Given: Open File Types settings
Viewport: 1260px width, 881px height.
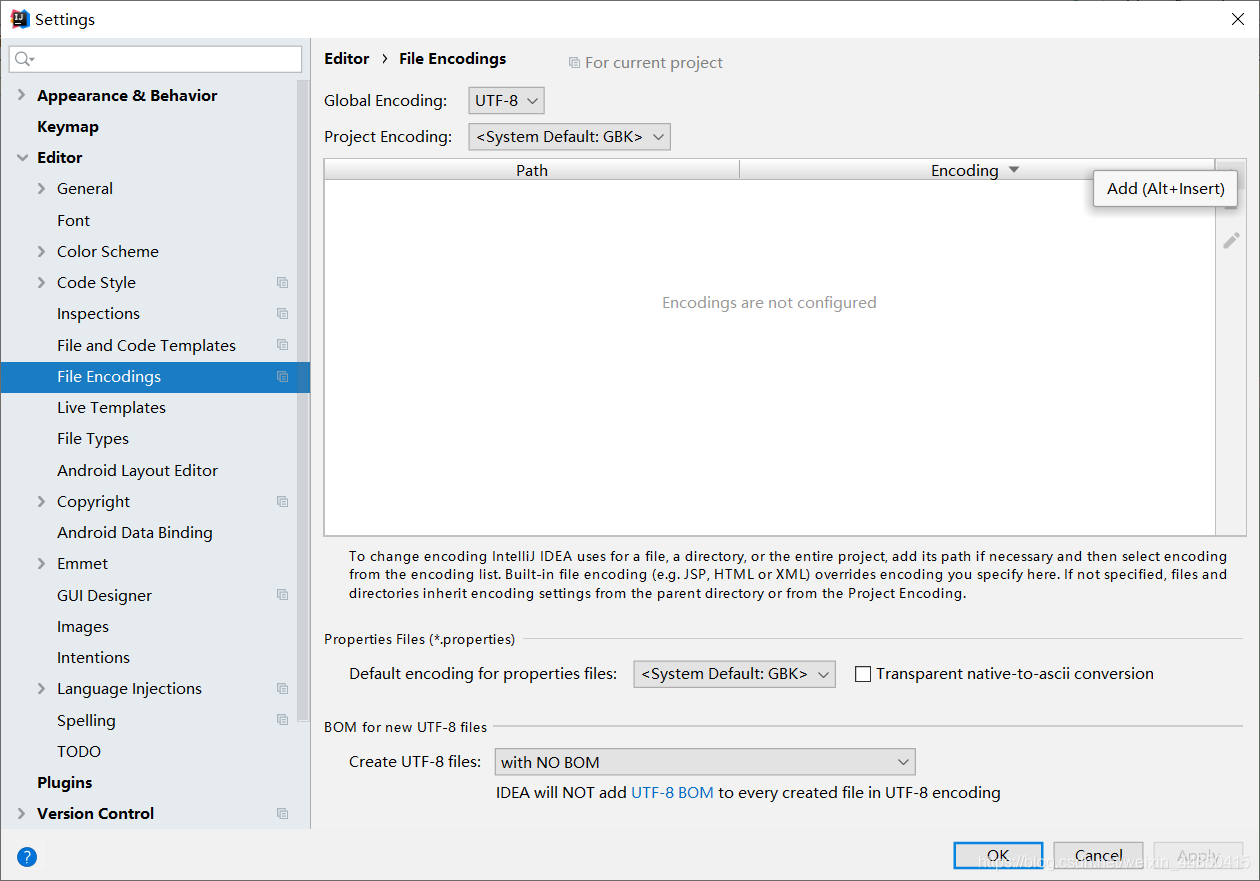Looking at the screenshot, I should (x=93, y=439).
